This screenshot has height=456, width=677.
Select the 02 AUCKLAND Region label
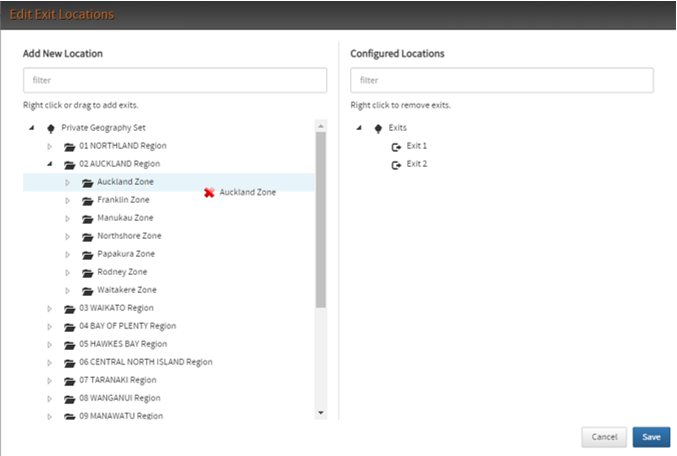click(120, 164)
